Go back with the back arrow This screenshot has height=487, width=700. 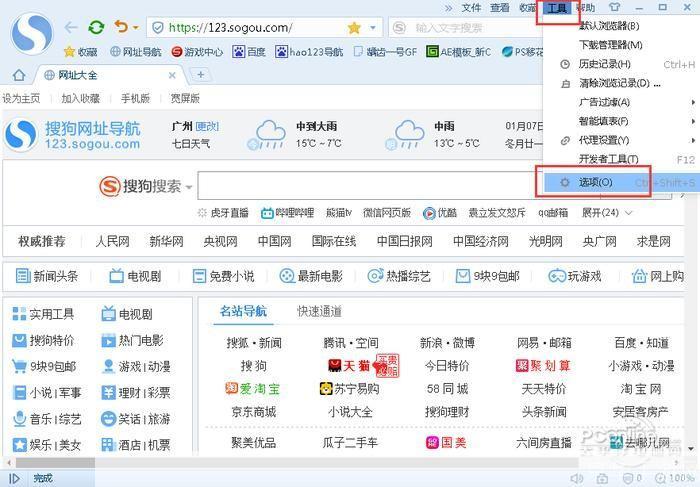click(x=71, y=28)
